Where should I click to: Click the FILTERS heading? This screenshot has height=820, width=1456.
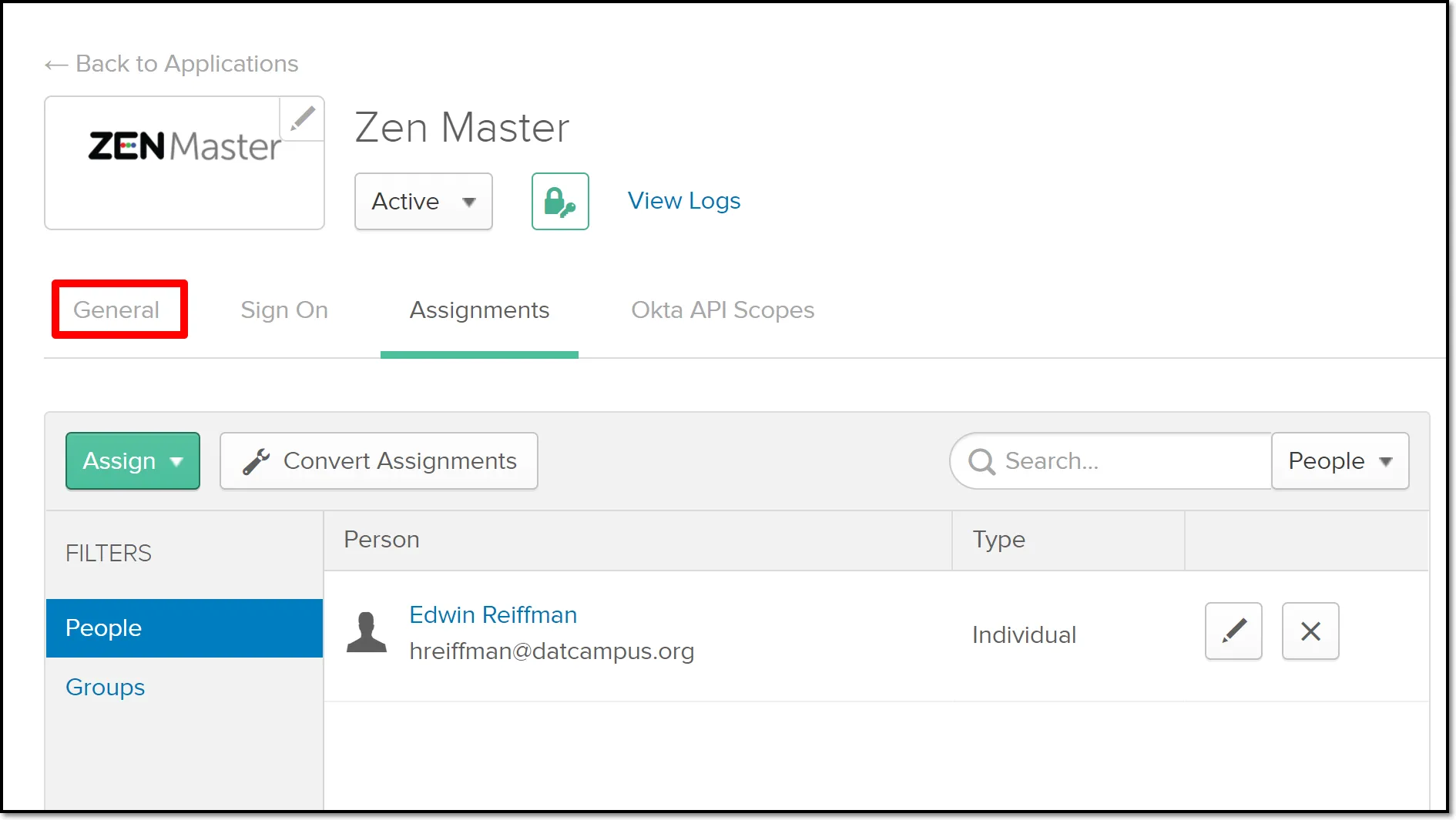pos(109,553)
